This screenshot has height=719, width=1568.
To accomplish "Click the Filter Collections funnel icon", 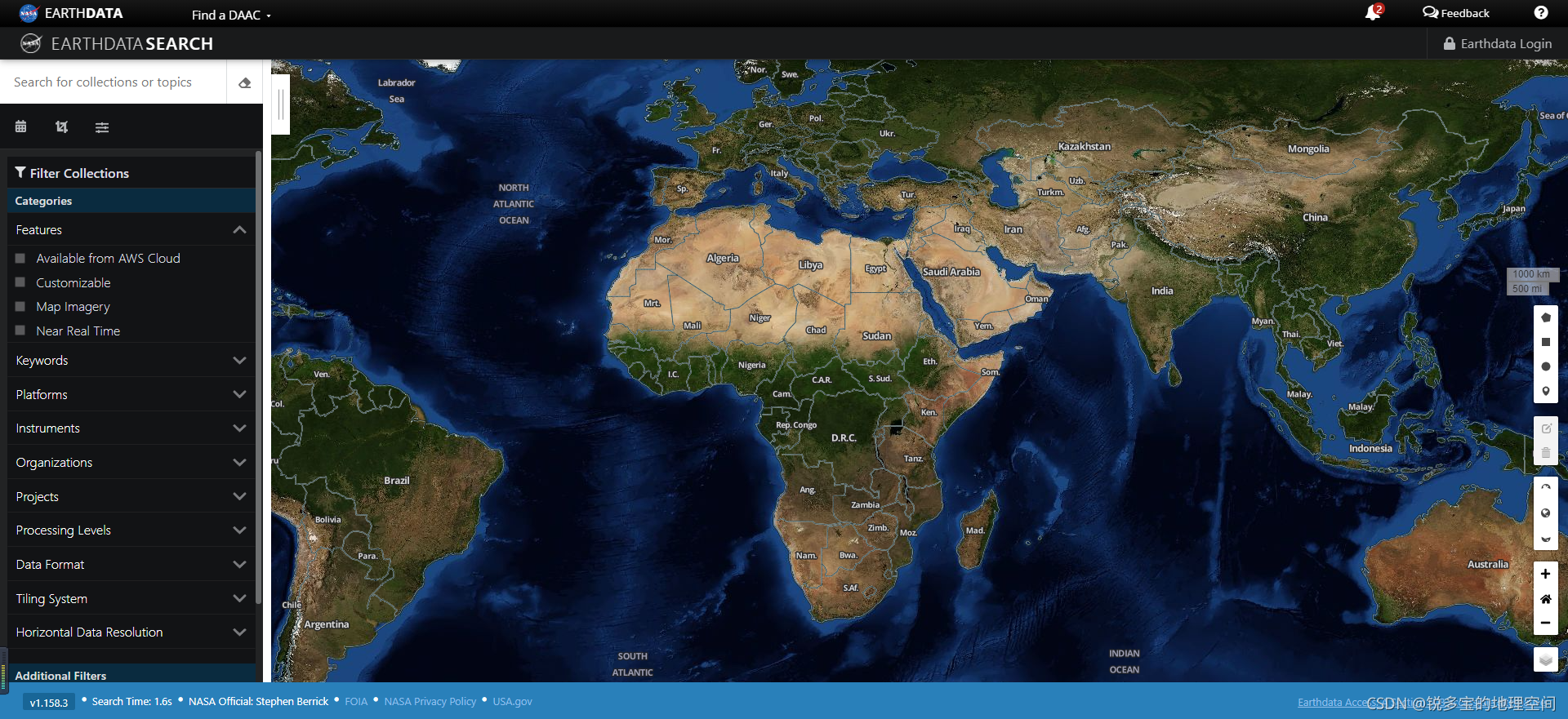I will click(20, 172).
